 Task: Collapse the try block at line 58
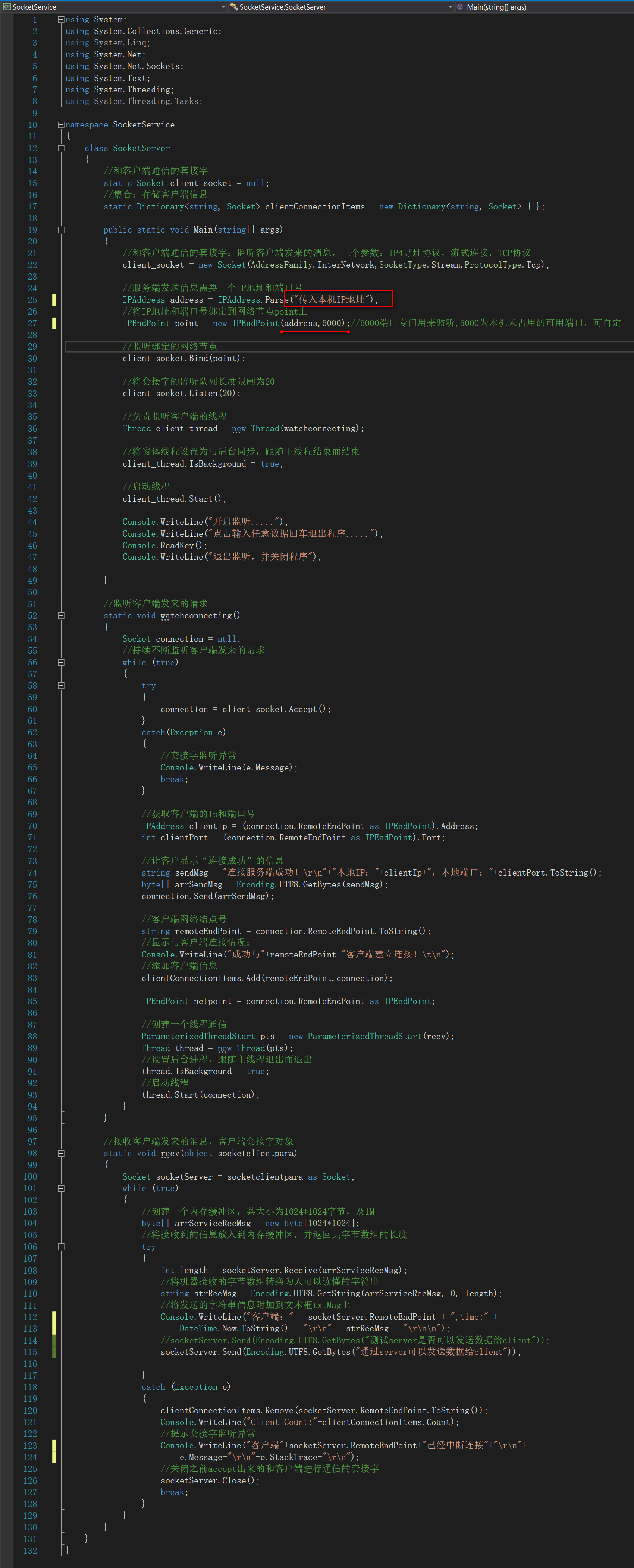(x=61, y=685)
